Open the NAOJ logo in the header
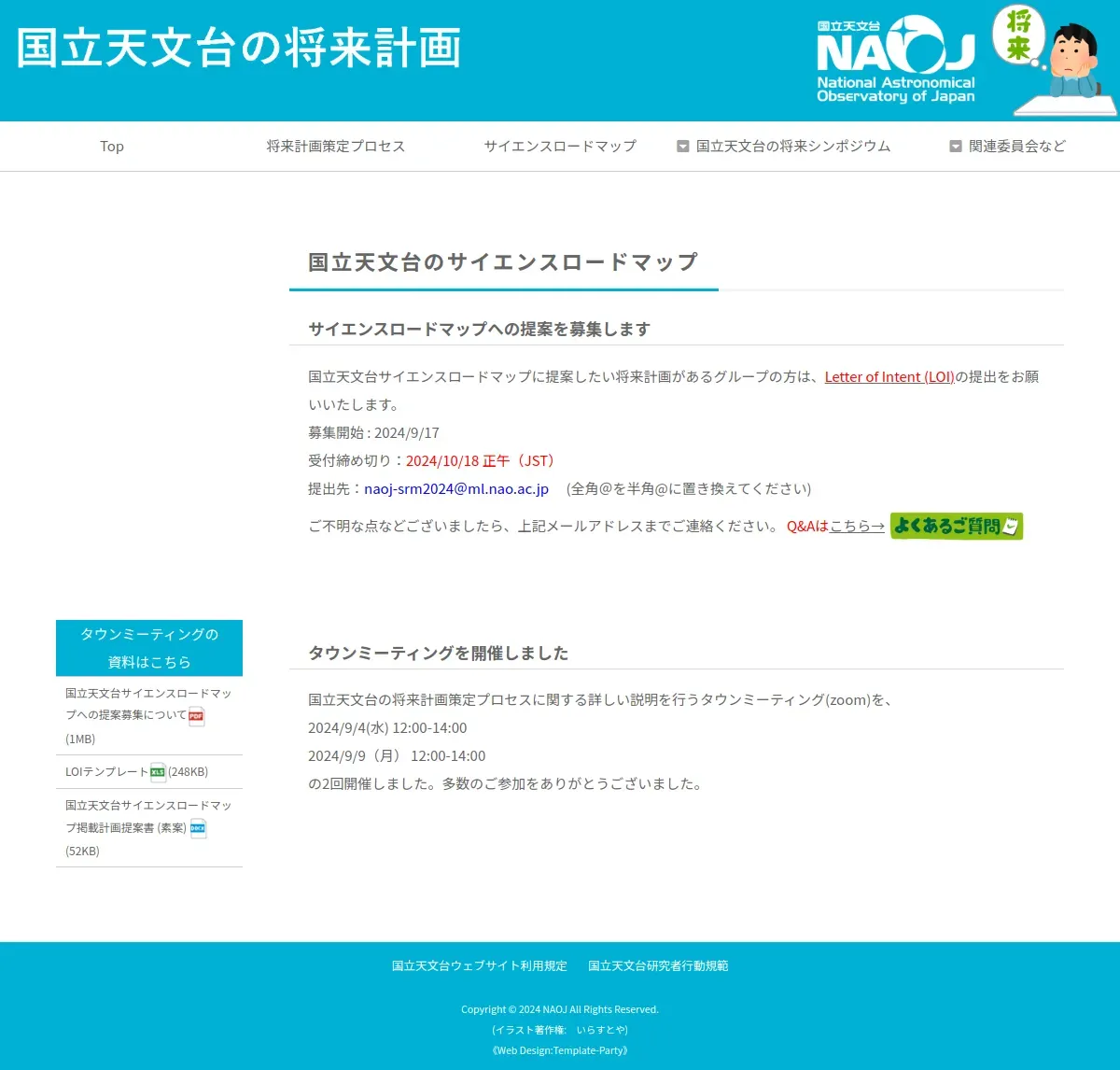The width and height of the screenshot is (1120, 1070). (896, 59)
